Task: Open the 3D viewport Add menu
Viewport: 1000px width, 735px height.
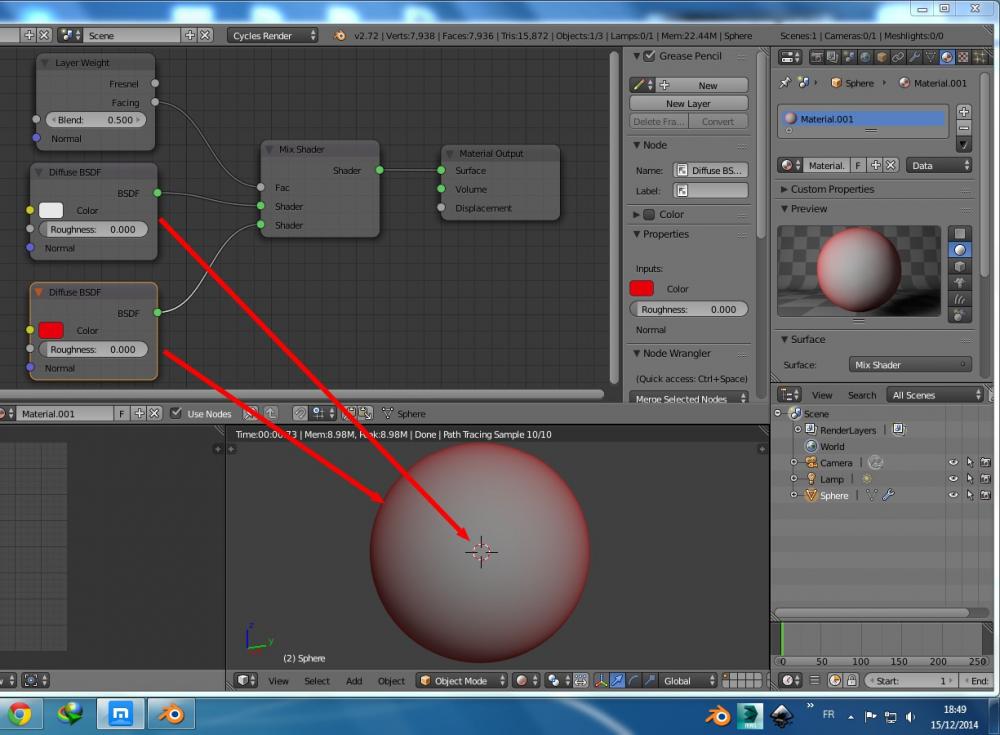Action: tap(354, 681)
